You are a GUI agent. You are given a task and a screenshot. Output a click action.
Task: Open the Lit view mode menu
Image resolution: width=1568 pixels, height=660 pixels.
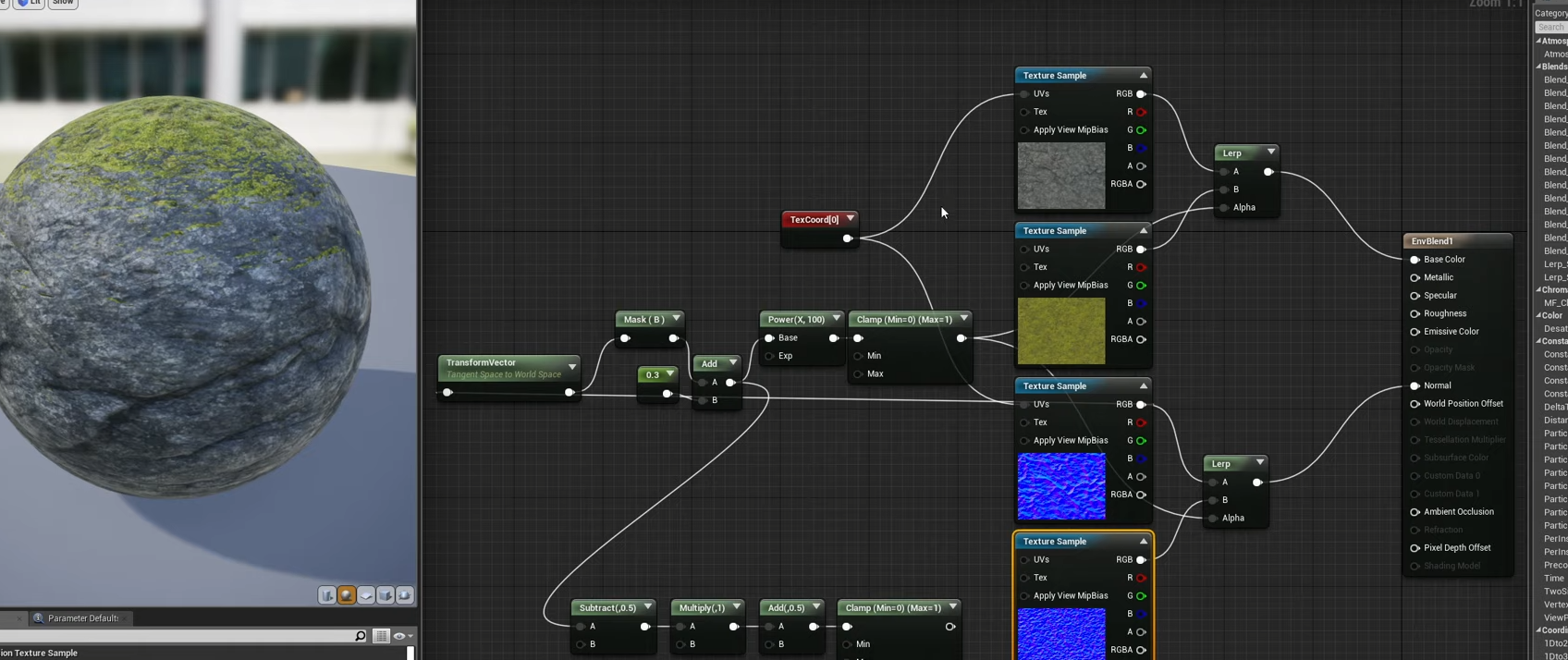click(30, 3)
